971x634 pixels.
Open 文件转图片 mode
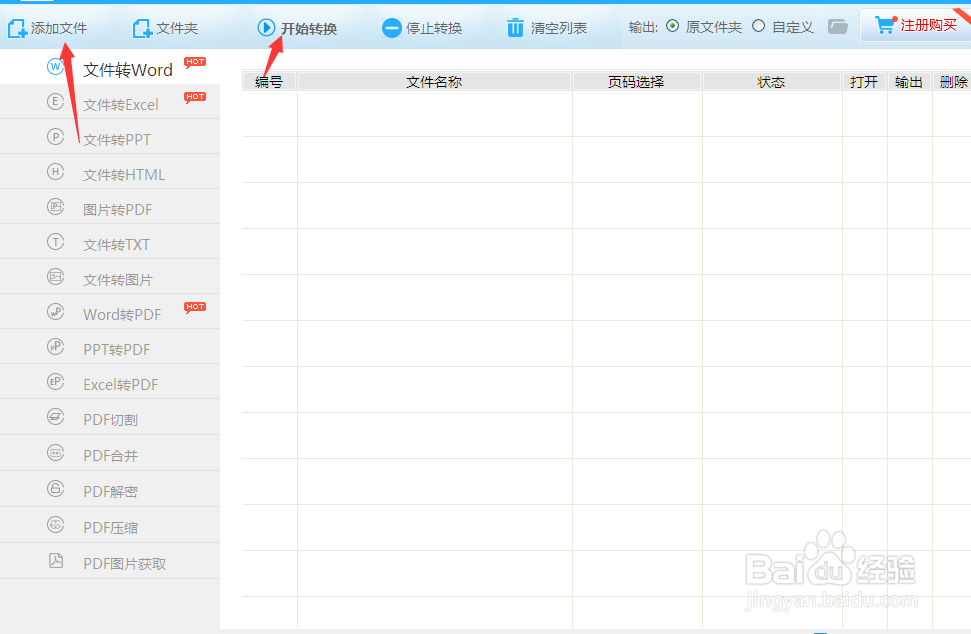point(110,277)
